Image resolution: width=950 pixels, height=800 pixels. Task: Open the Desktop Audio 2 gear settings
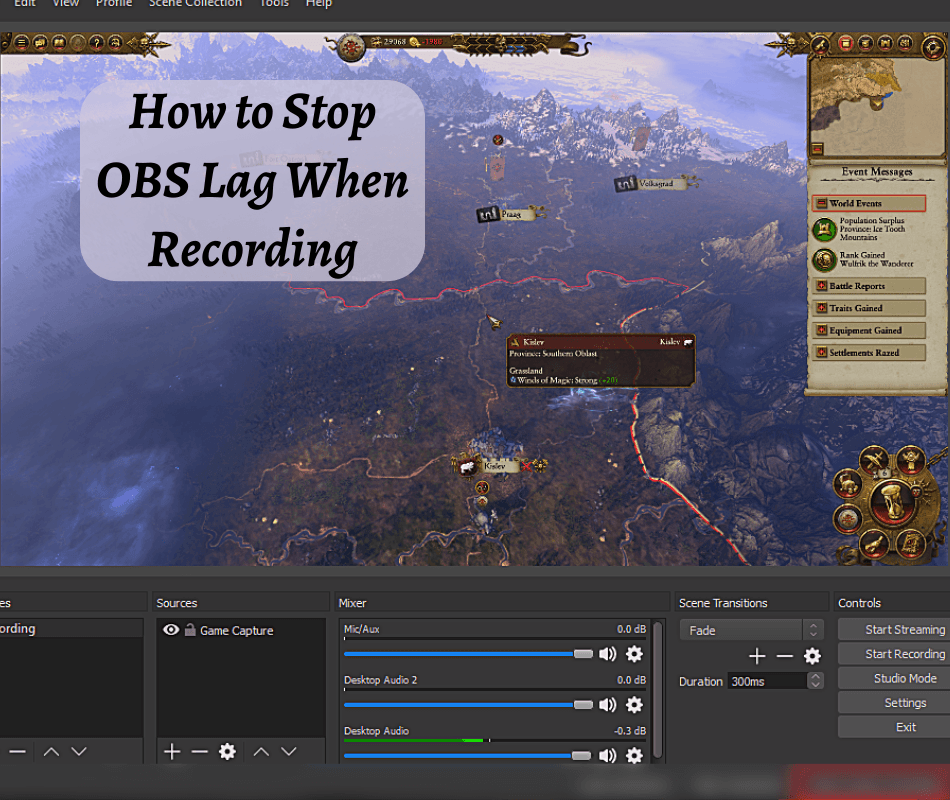click(634, 705)
